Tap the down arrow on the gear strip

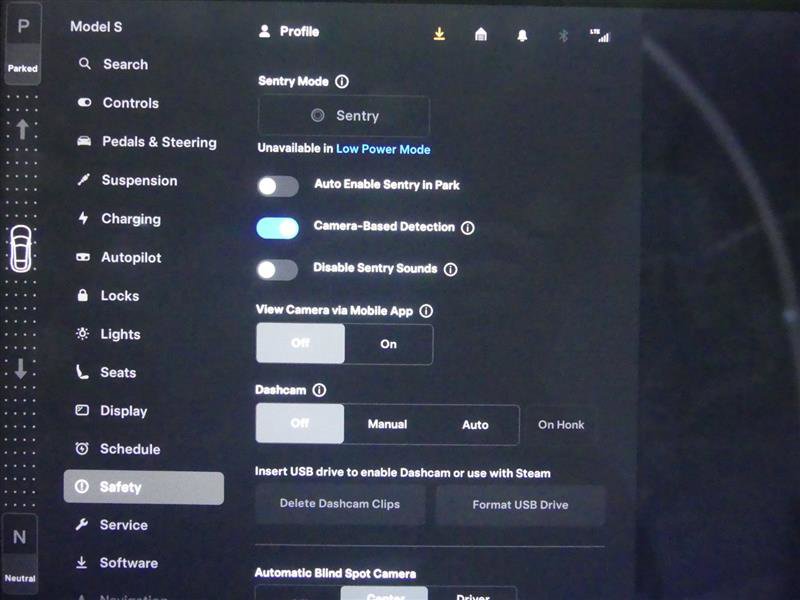(20, 368)
